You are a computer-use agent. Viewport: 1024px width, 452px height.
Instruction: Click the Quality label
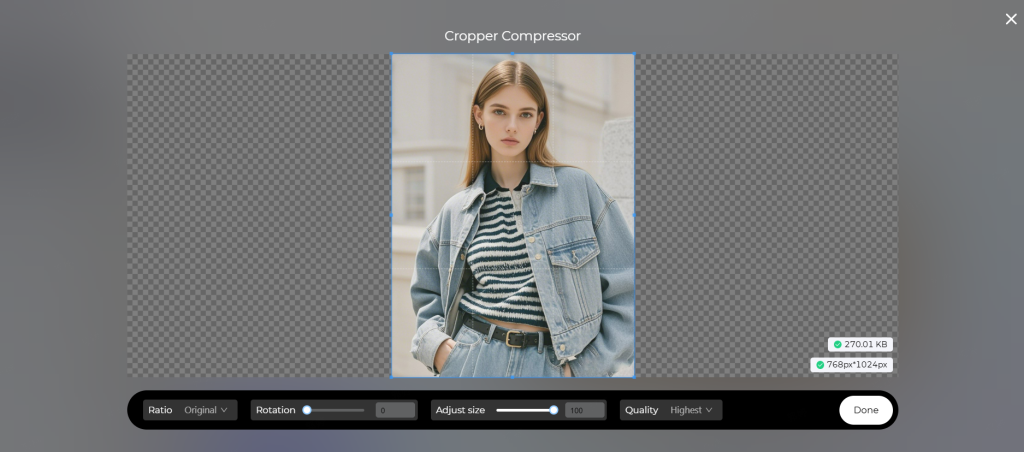click(x=641, y=410)
